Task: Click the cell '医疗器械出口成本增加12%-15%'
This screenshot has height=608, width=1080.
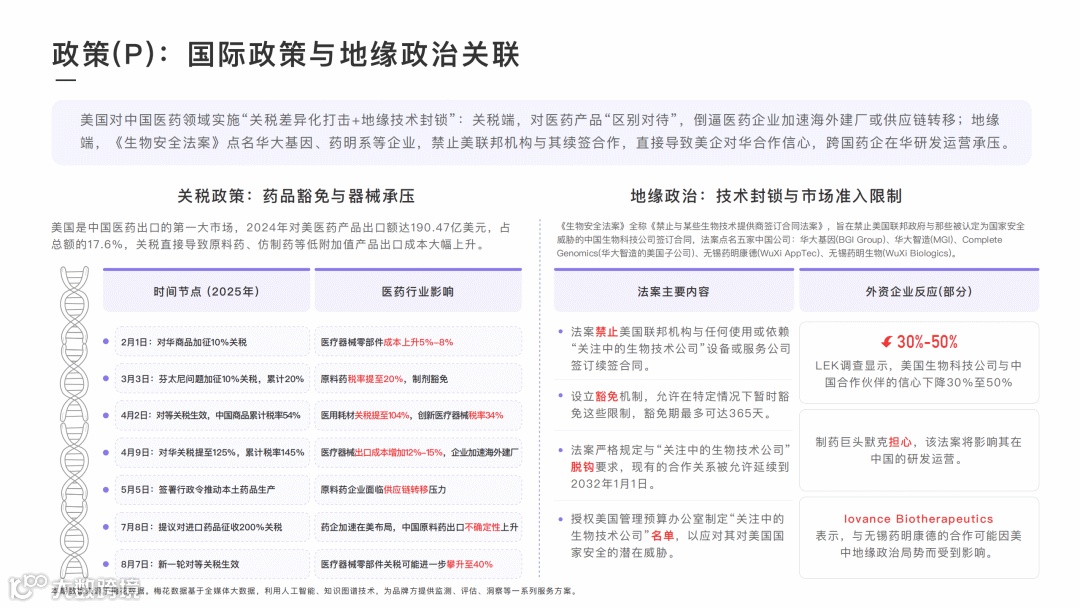Action: tap(418, 452)
